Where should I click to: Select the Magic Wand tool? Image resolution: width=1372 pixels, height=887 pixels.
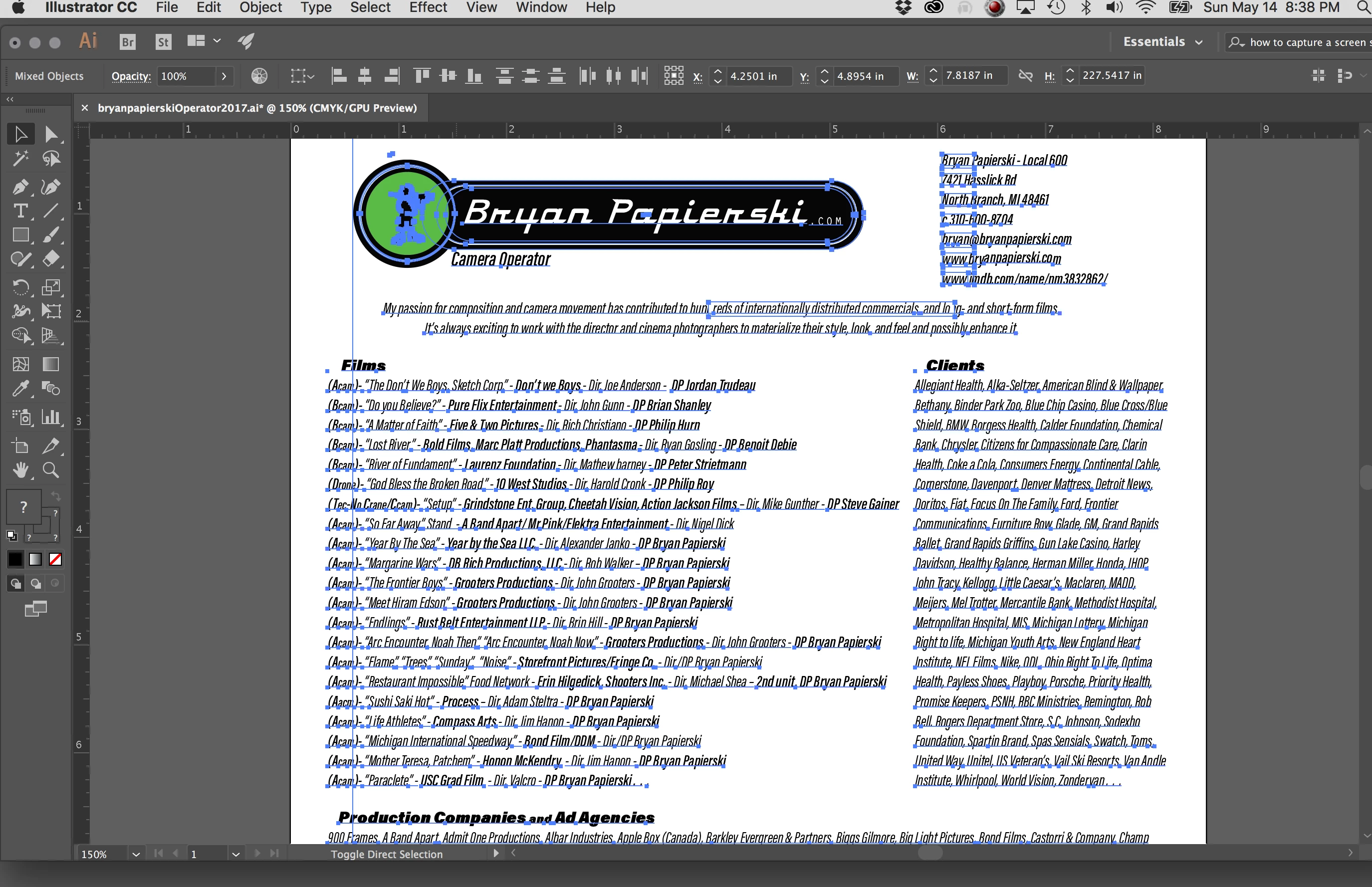(x=20, y=159)
